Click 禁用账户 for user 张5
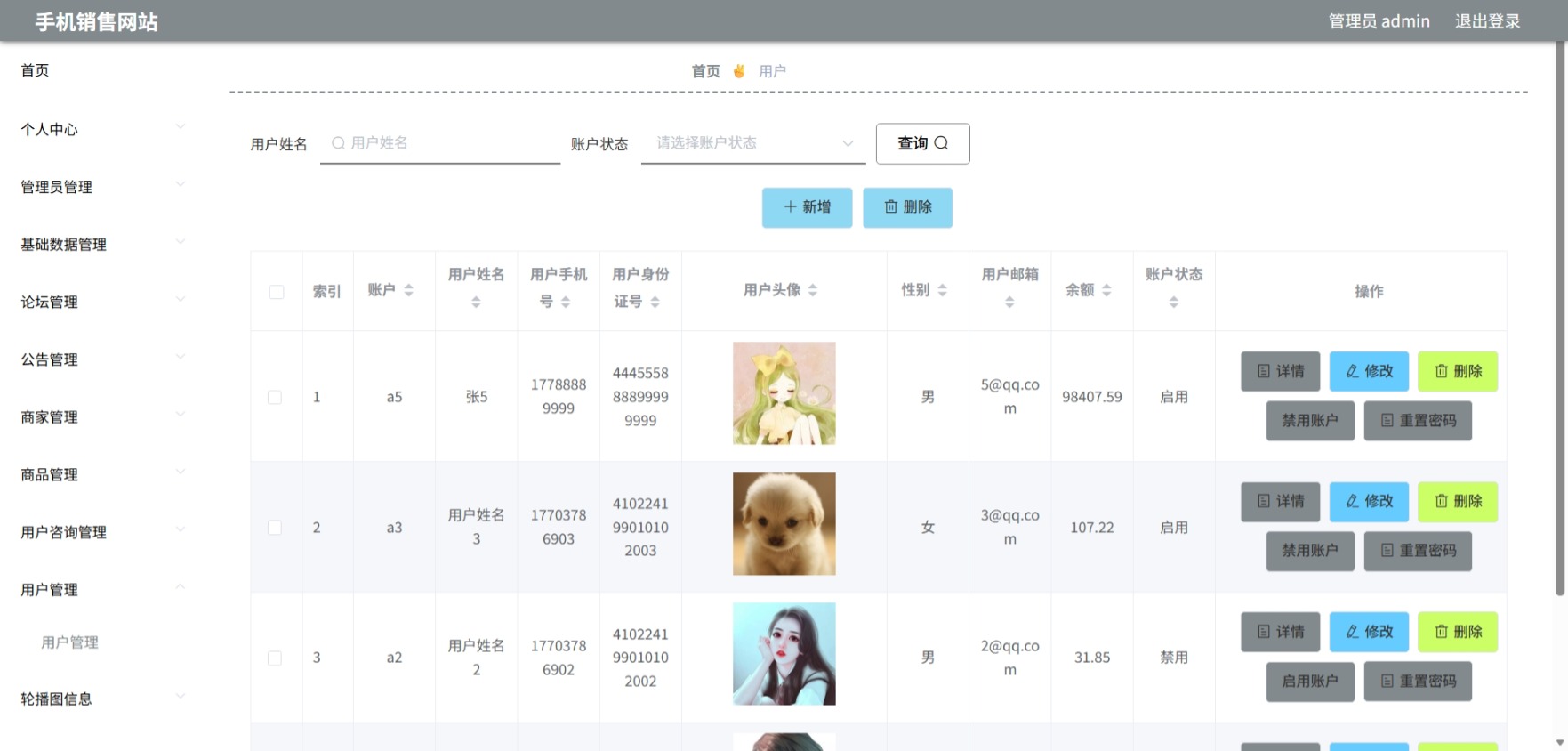Screen dimensions: 1568x751 point(1310,420)
